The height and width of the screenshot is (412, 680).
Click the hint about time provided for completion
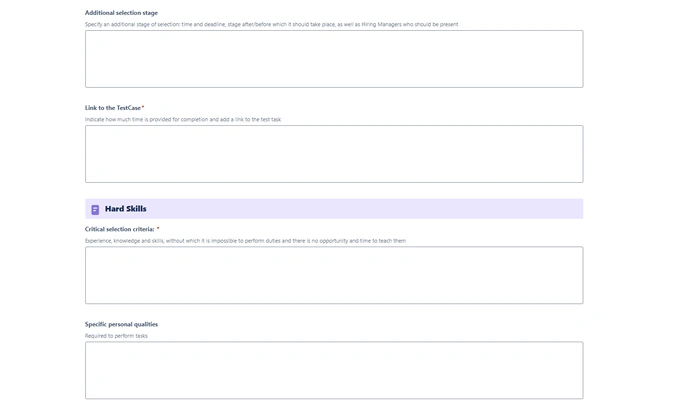tap(183, 119)
